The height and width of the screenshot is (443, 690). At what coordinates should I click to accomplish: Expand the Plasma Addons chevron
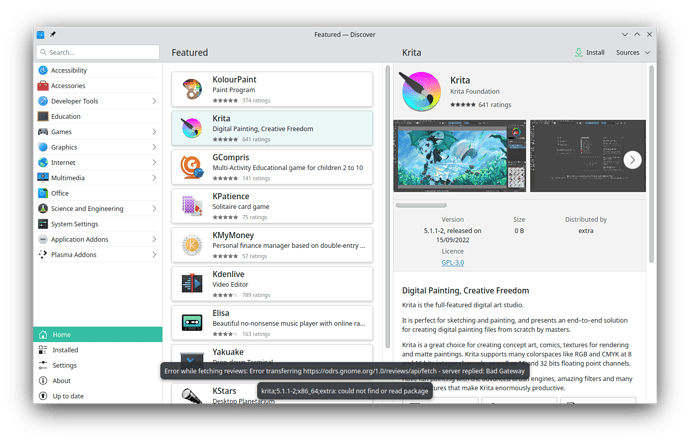point(154,255)
